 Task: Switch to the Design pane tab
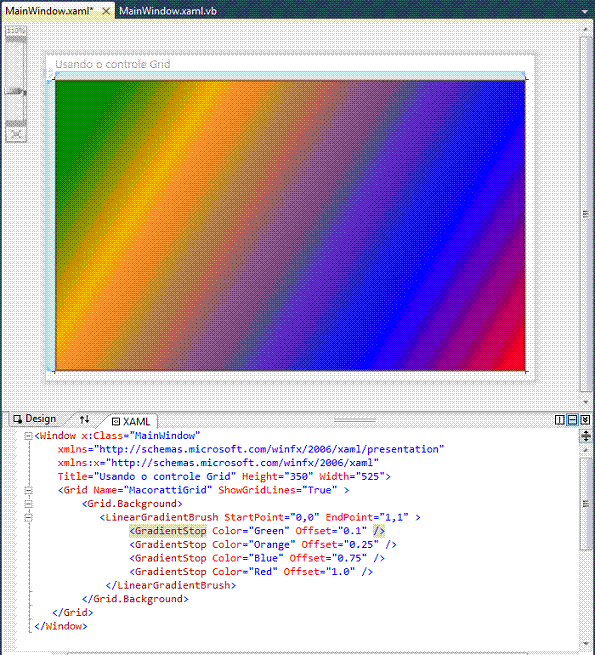[x=35, y=419]
